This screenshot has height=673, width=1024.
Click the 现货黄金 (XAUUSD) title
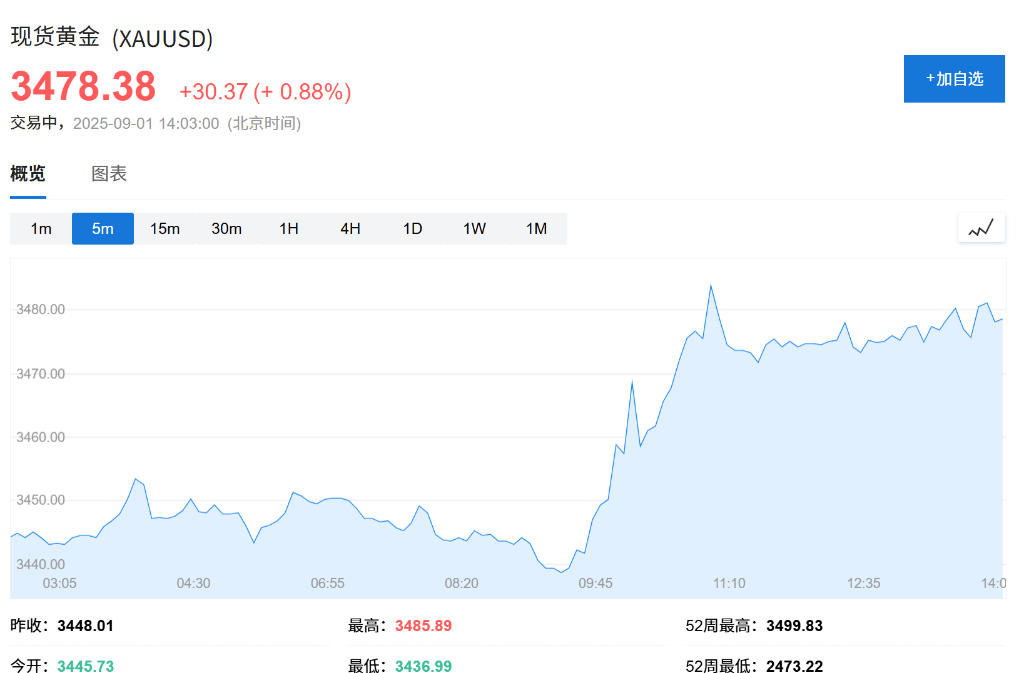click(111, 37)
